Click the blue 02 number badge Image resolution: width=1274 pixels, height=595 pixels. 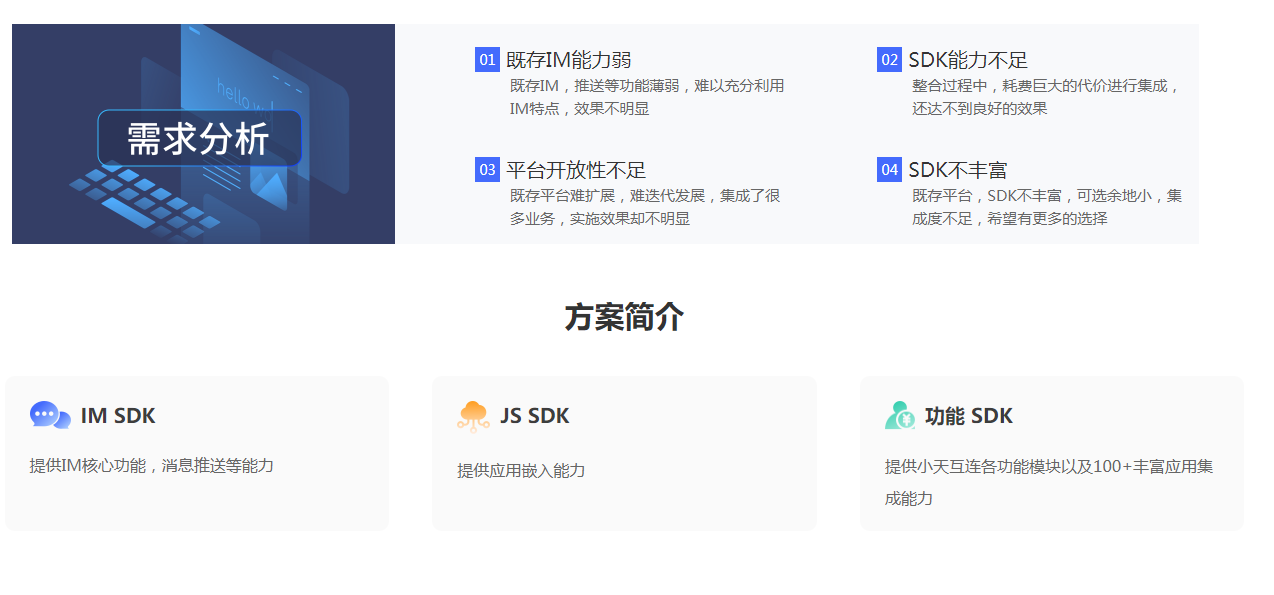pyautogui.click(x=889, y=60)
